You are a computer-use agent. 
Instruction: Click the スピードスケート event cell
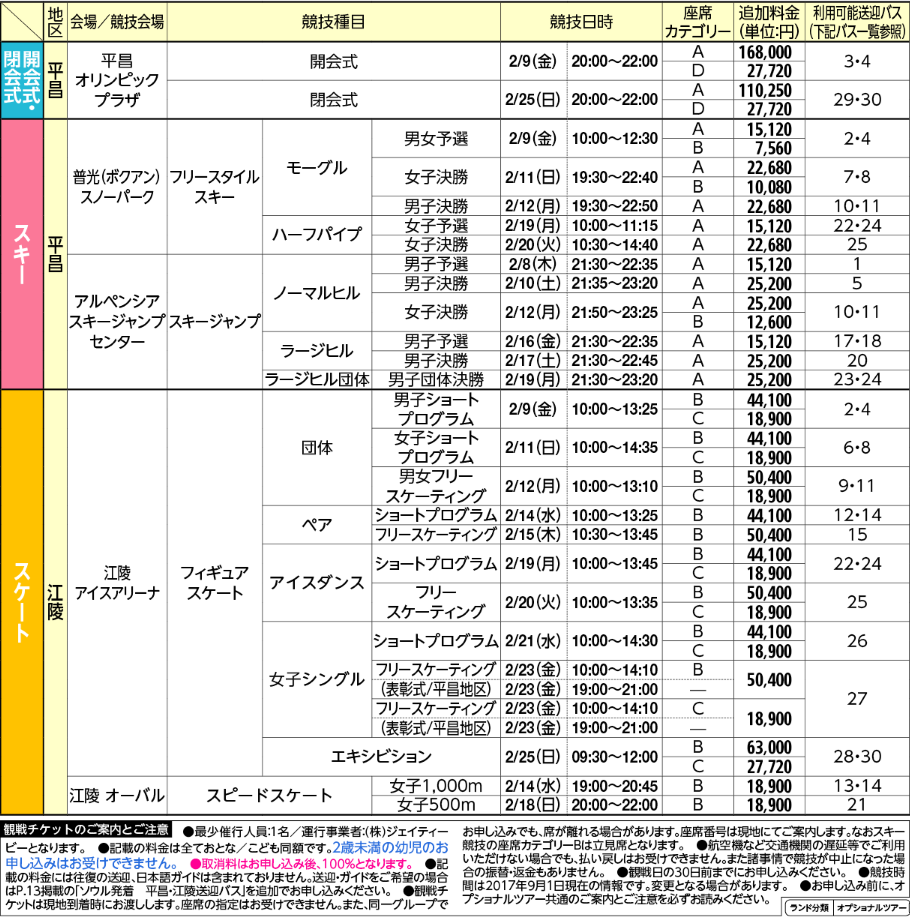269,795
